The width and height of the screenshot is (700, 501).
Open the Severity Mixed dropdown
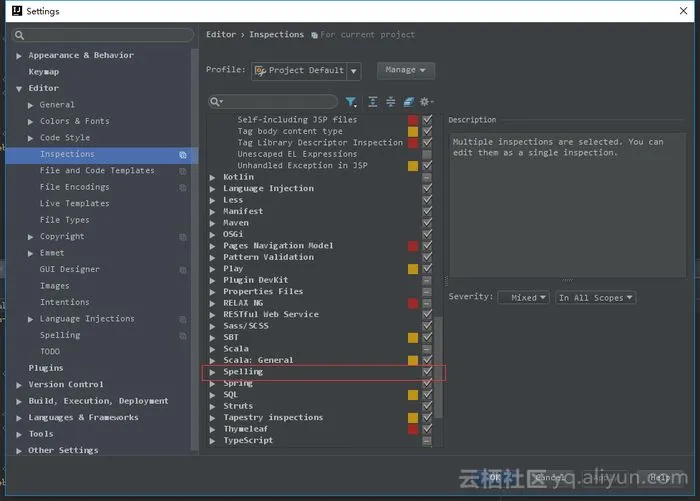click(x=523, y=297)
